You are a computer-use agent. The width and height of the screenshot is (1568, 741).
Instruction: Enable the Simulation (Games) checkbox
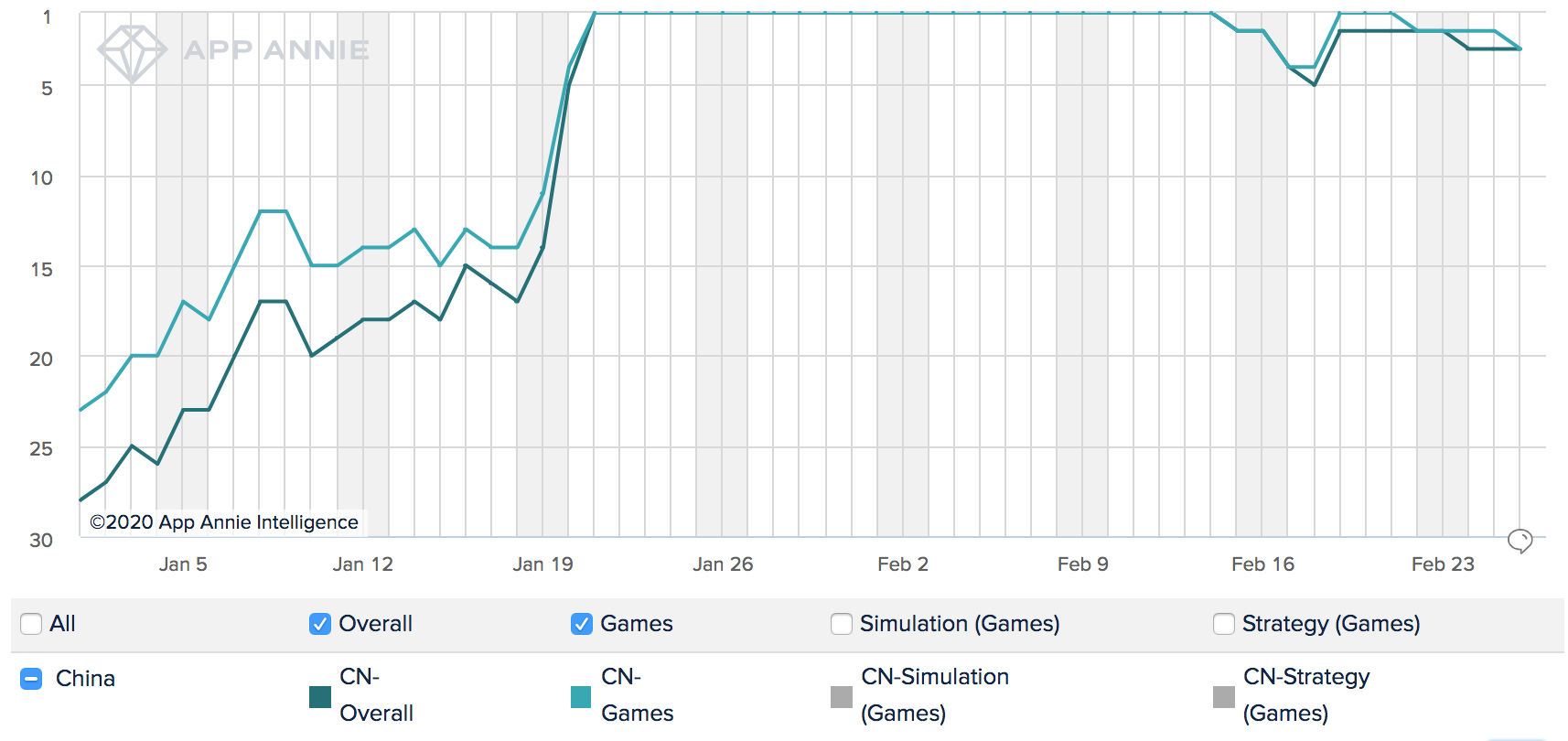842,624
